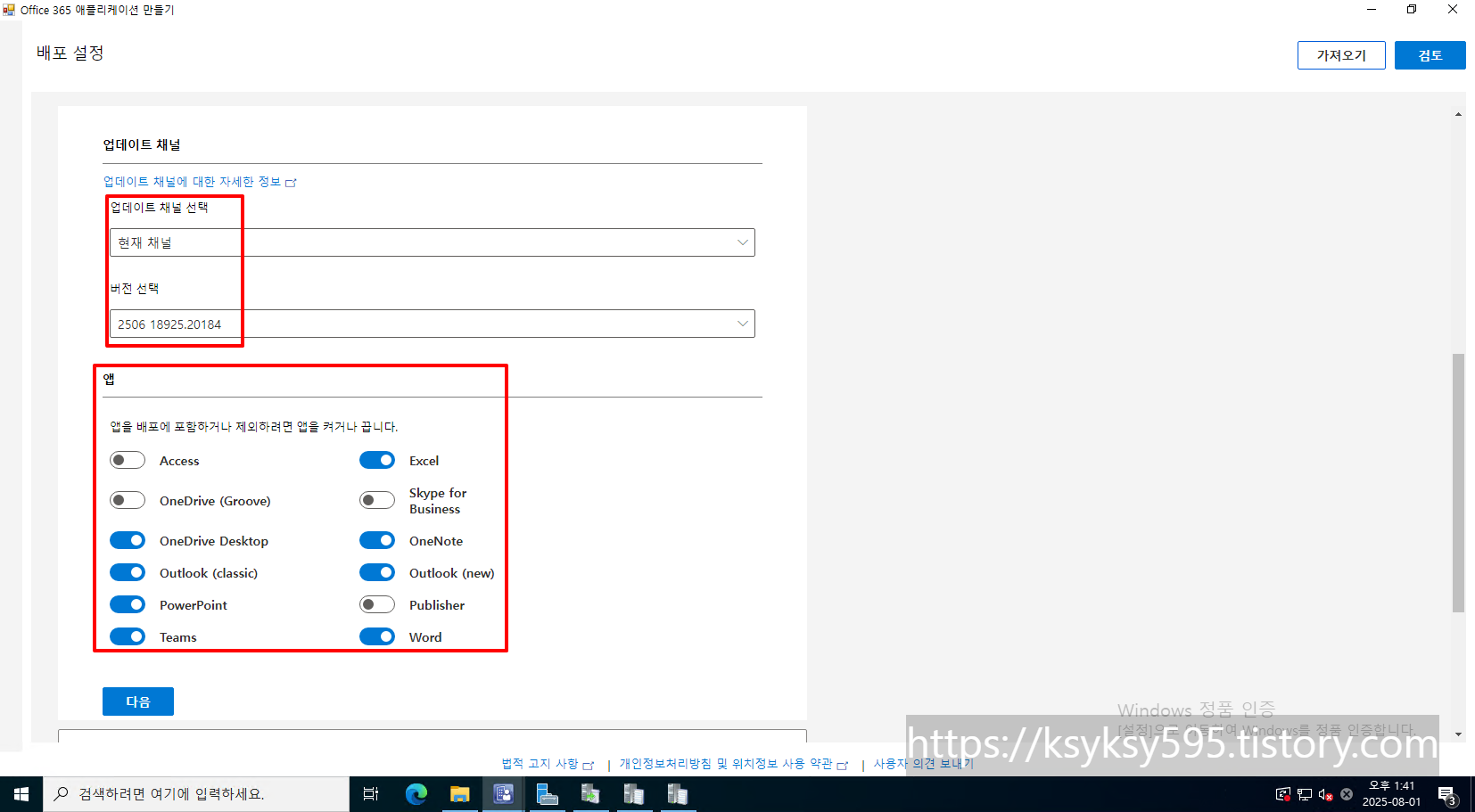Click the gray X circle tray icon
1475x812 pixels.
(x=1347, y=794)
